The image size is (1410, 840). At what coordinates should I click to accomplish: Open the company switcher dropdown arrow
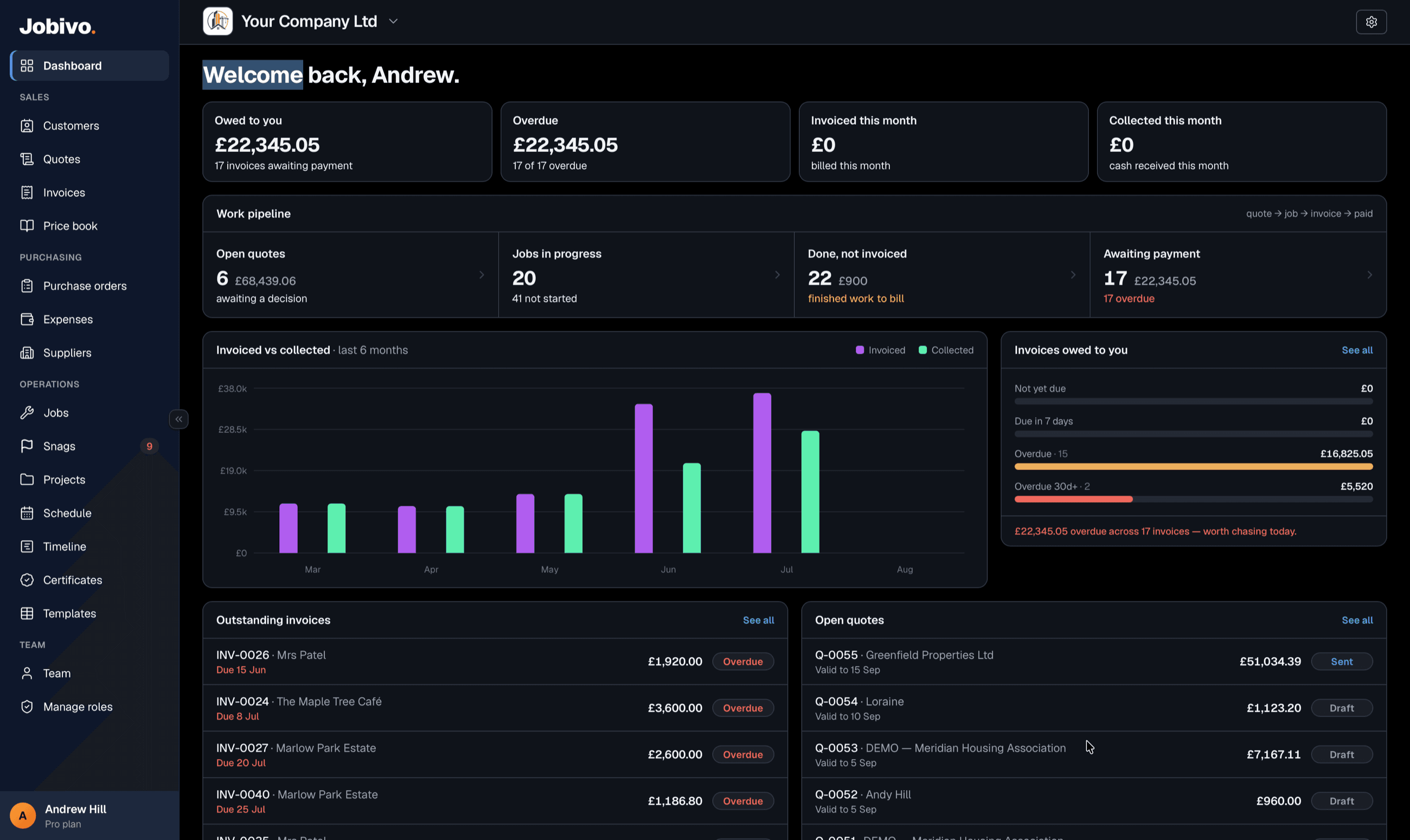pos(393,22)
